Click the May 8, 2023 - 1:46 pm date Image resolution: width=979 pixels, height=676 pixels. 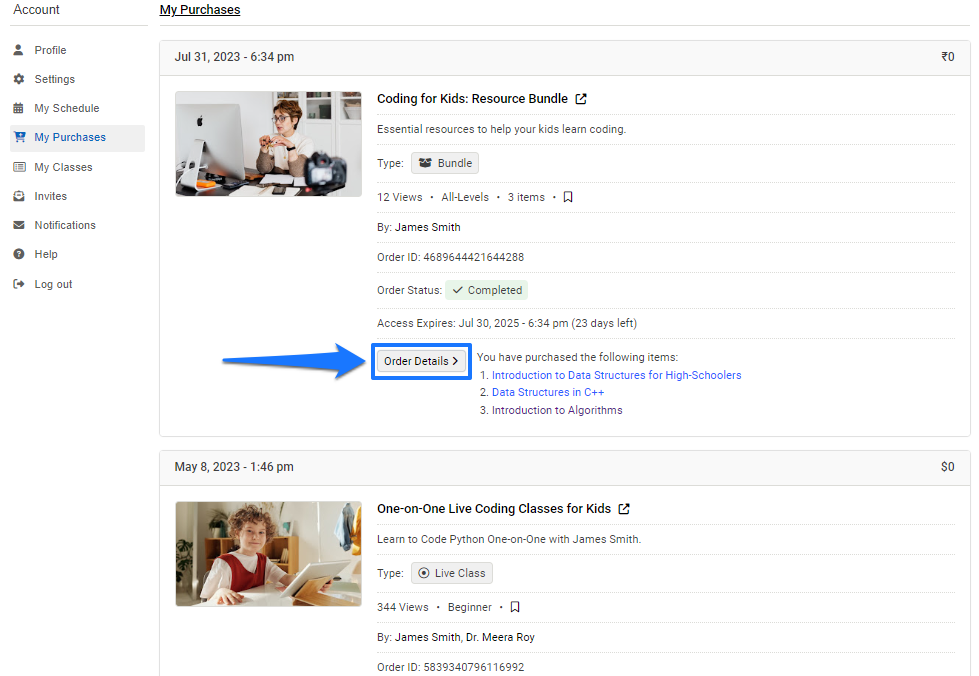pyautogui.click(x=234, y=467)
